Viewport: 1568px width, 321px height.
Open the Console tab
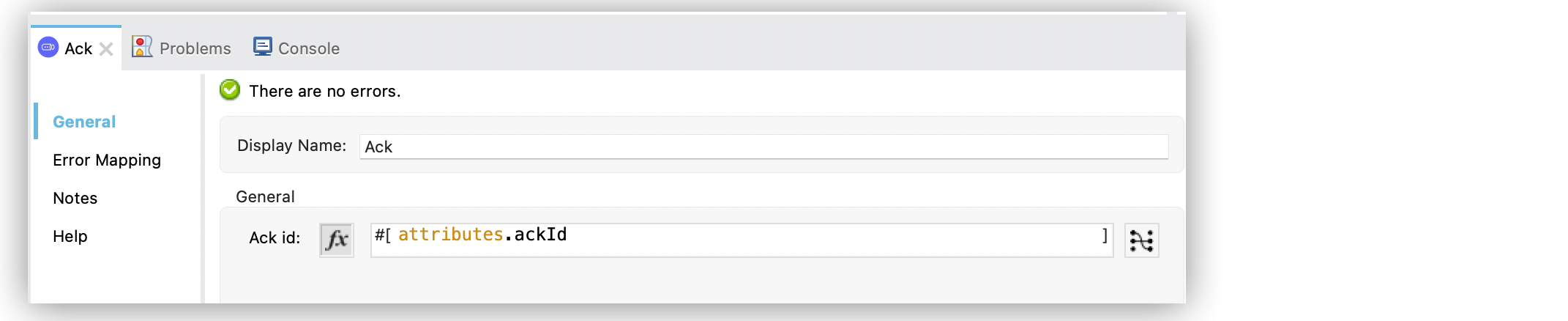coord(308,48)
